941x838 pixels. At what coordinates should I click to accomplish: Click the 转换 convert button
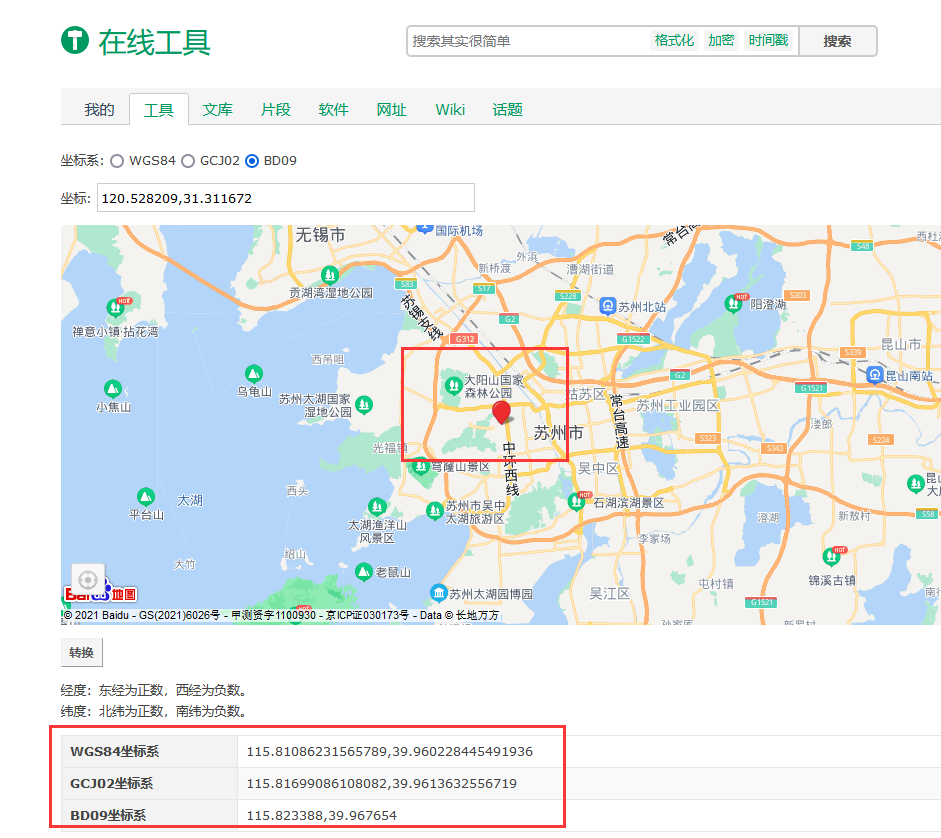82,653
